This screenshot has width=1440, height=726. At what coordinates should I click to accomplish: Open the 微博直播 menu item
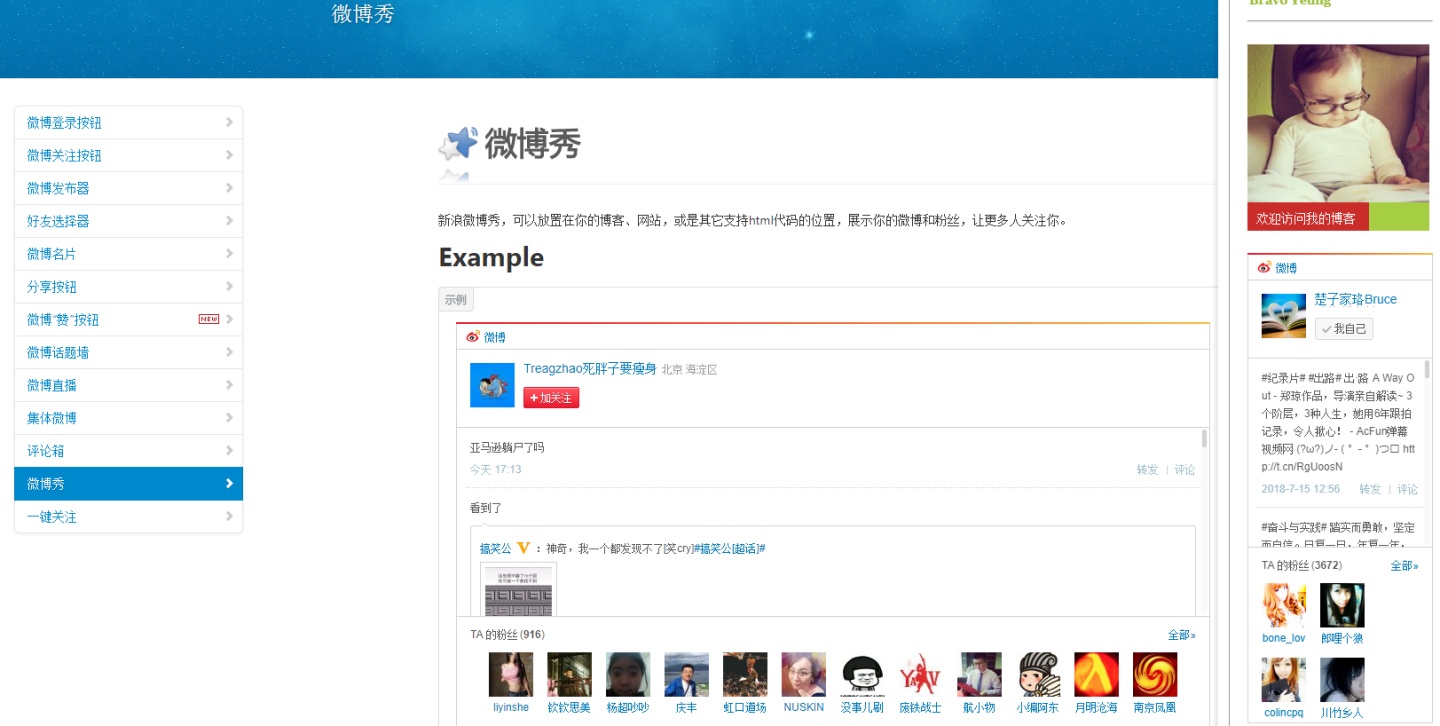(128, 385)
